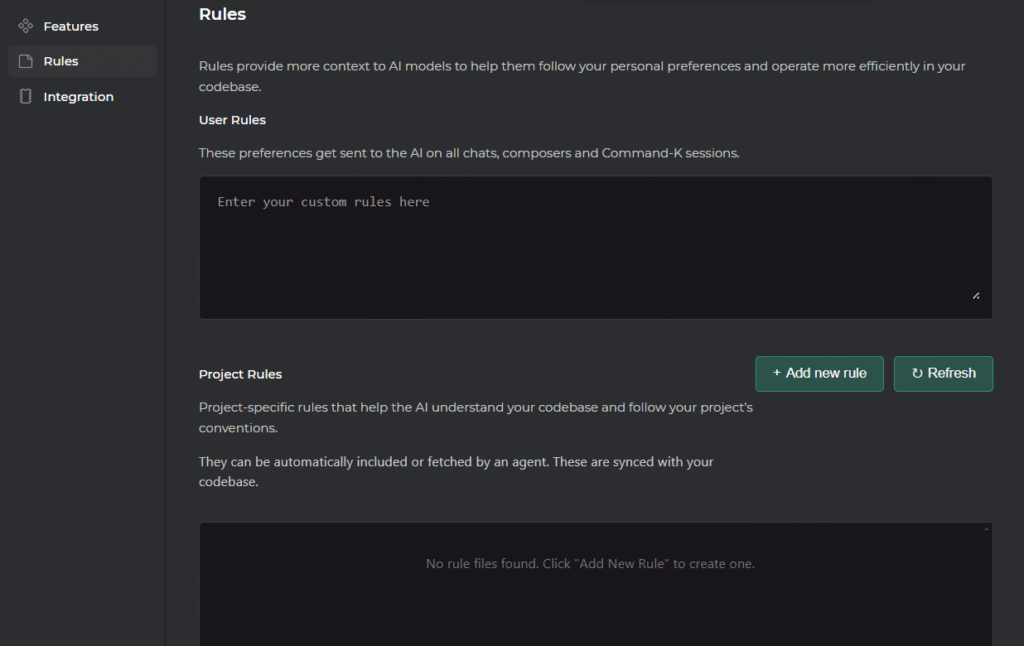Select the Rules sidebar label

tap(61, 61)
